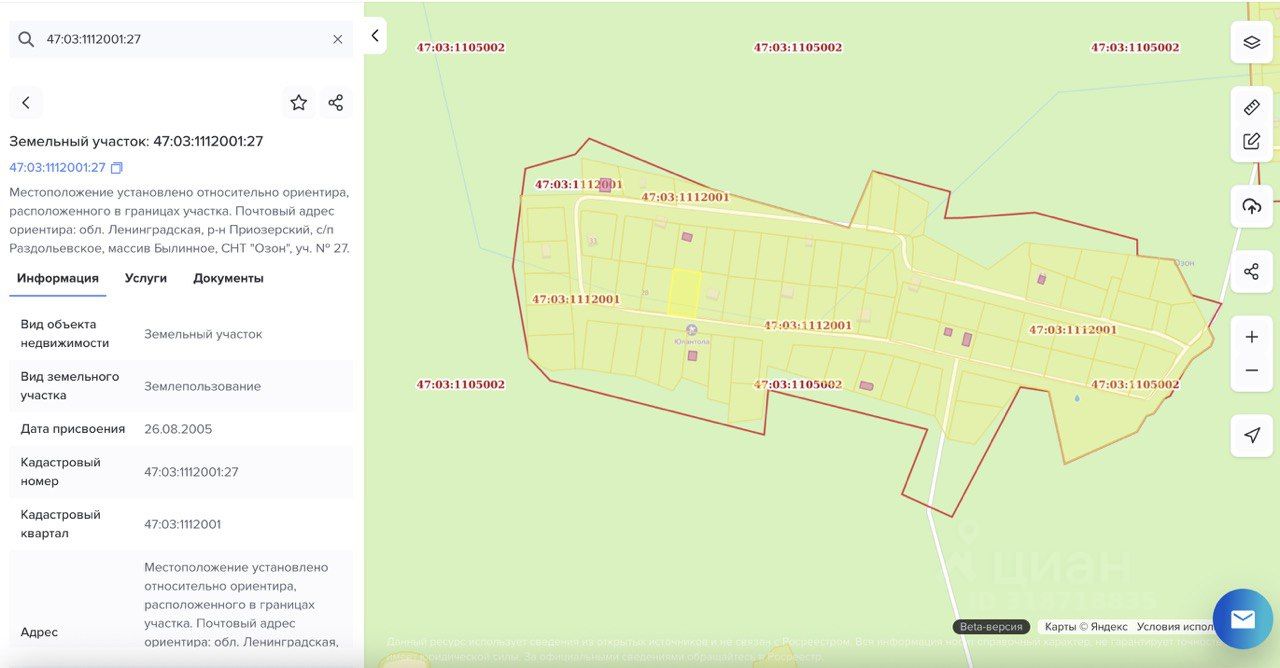Clear the search field with the X icon
This screenshot has height=668, width=1280.
pos(337,39)
